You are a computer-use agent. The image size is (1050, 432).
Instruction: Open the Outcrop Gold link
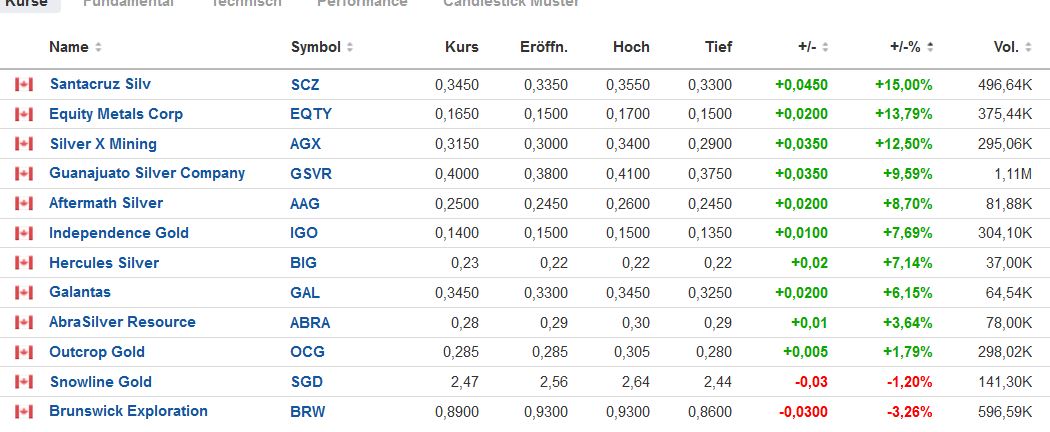click(97, 352)
